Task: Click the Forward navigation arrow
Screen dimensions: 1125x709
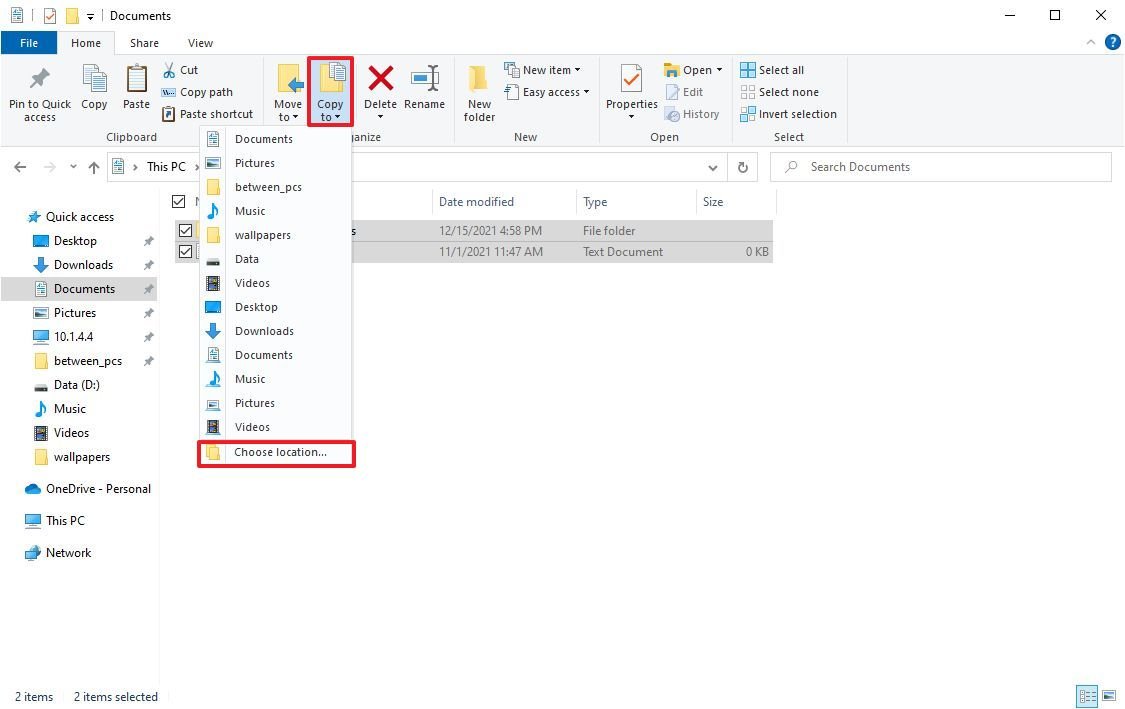Action: 50,167
